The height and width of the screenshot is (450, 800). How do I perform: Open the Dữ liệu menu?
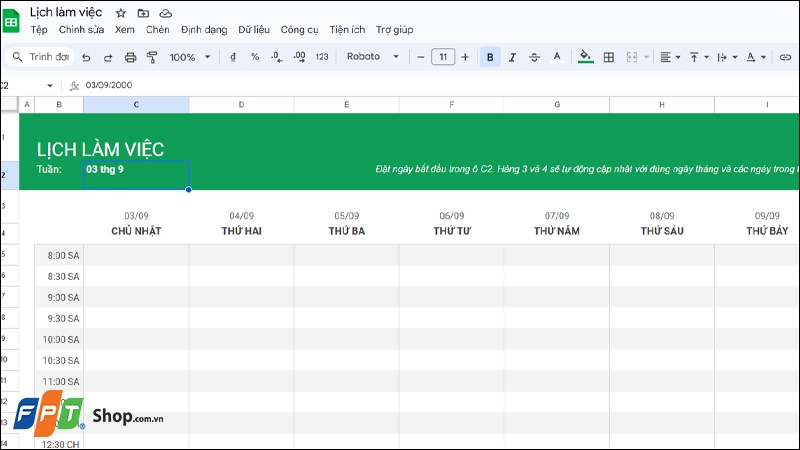click(x=254, y=30)
